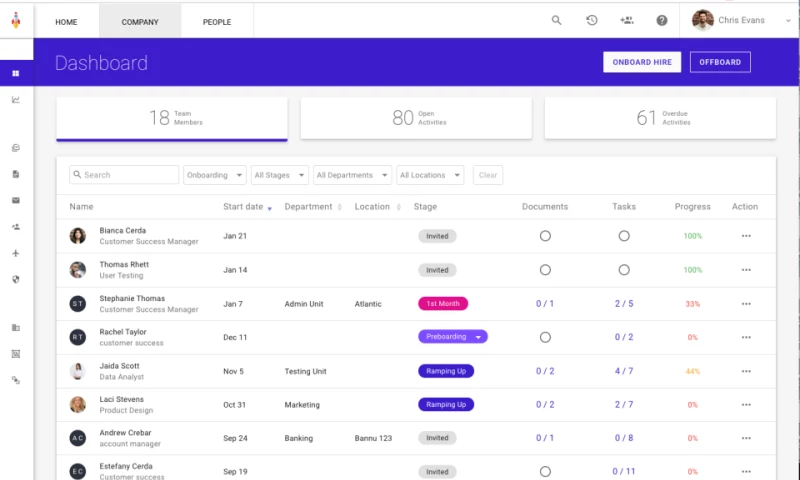Select the 18 Team Members card

(172, 119)
